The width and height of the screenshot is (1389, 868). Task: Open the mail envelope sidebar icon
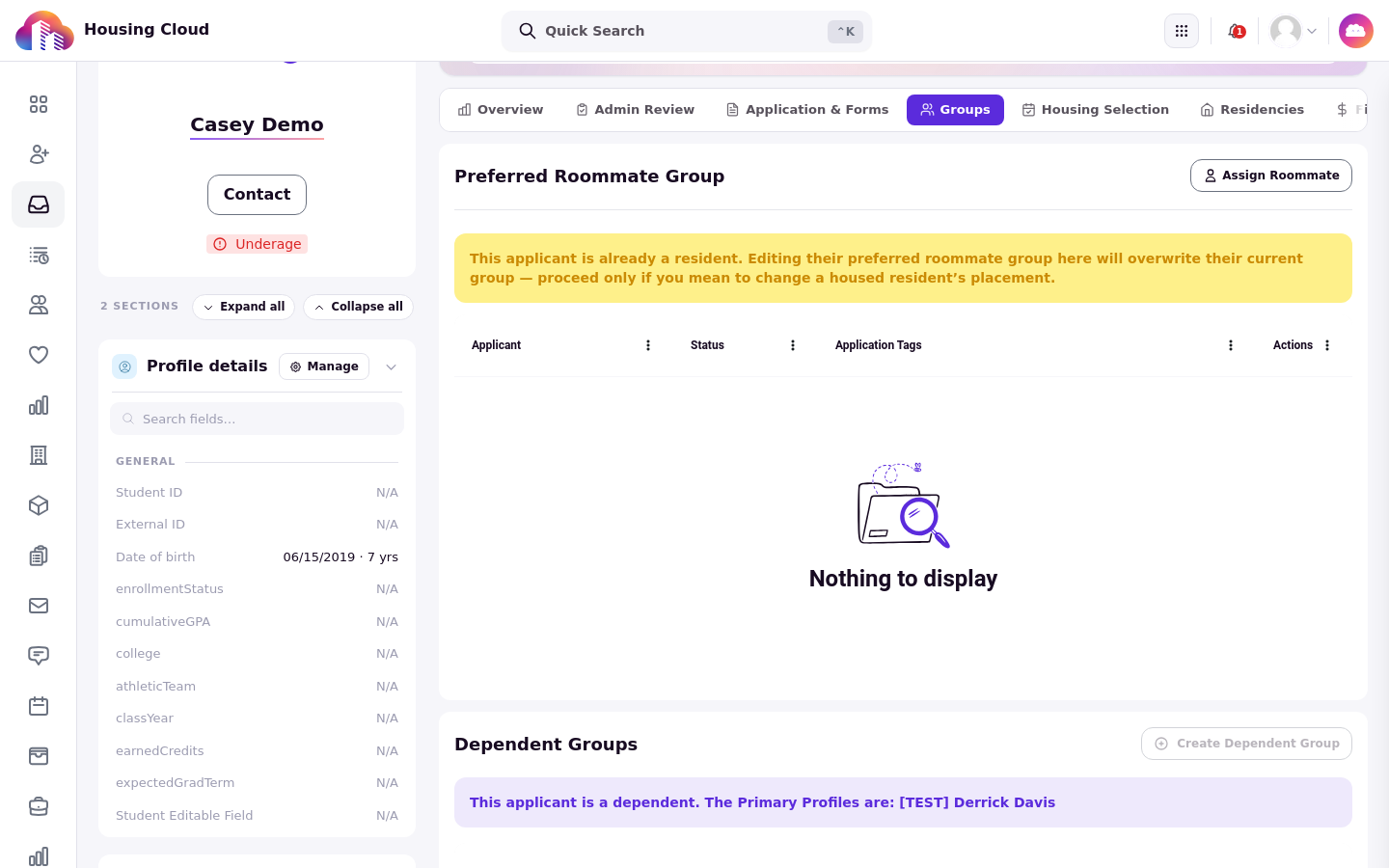pos(39,606)
